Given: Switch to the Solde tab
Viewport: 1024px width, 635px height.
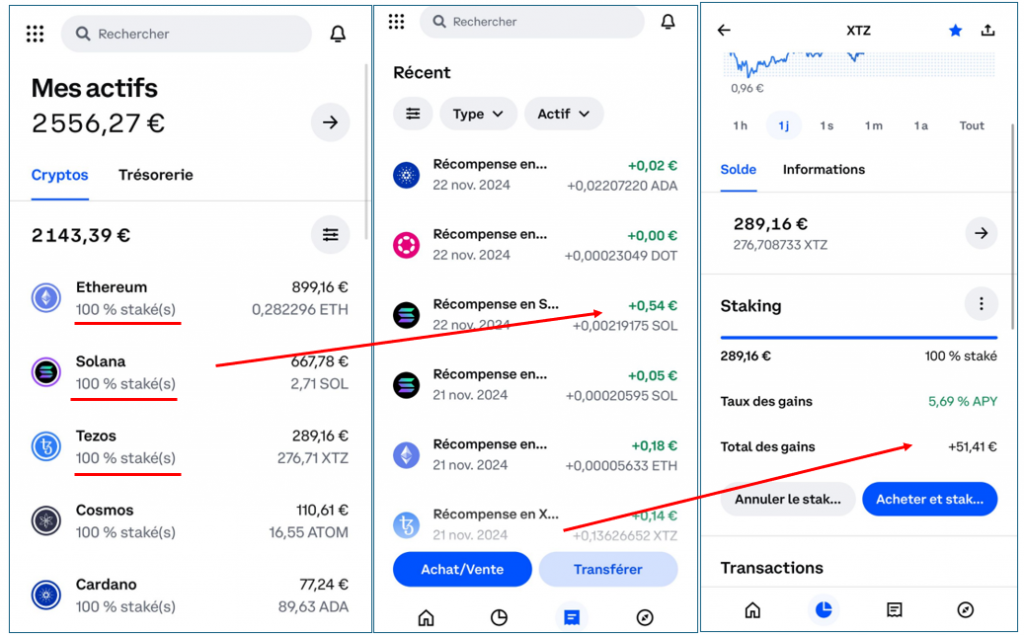Looking at the screenshot, I should pyautogui.click(x=738, y=170).
